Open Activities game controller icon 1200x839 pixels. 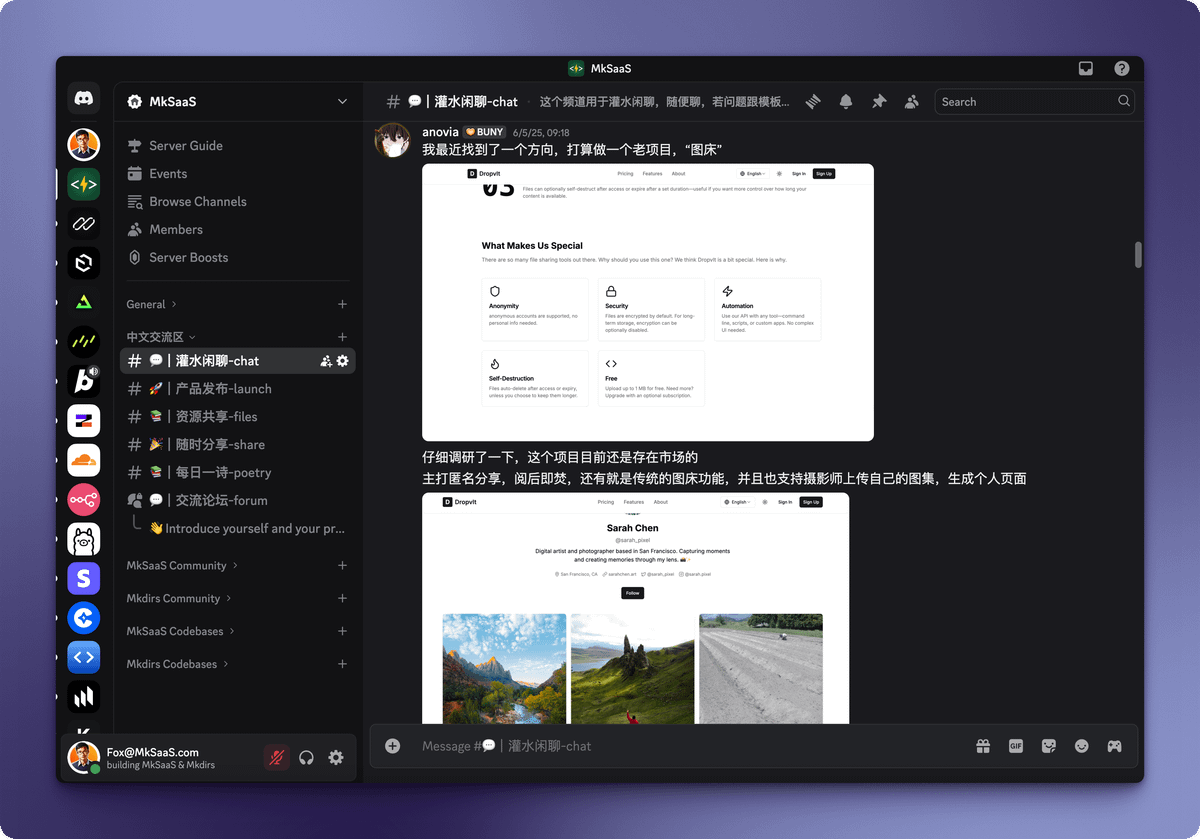tap(1114, 746)
